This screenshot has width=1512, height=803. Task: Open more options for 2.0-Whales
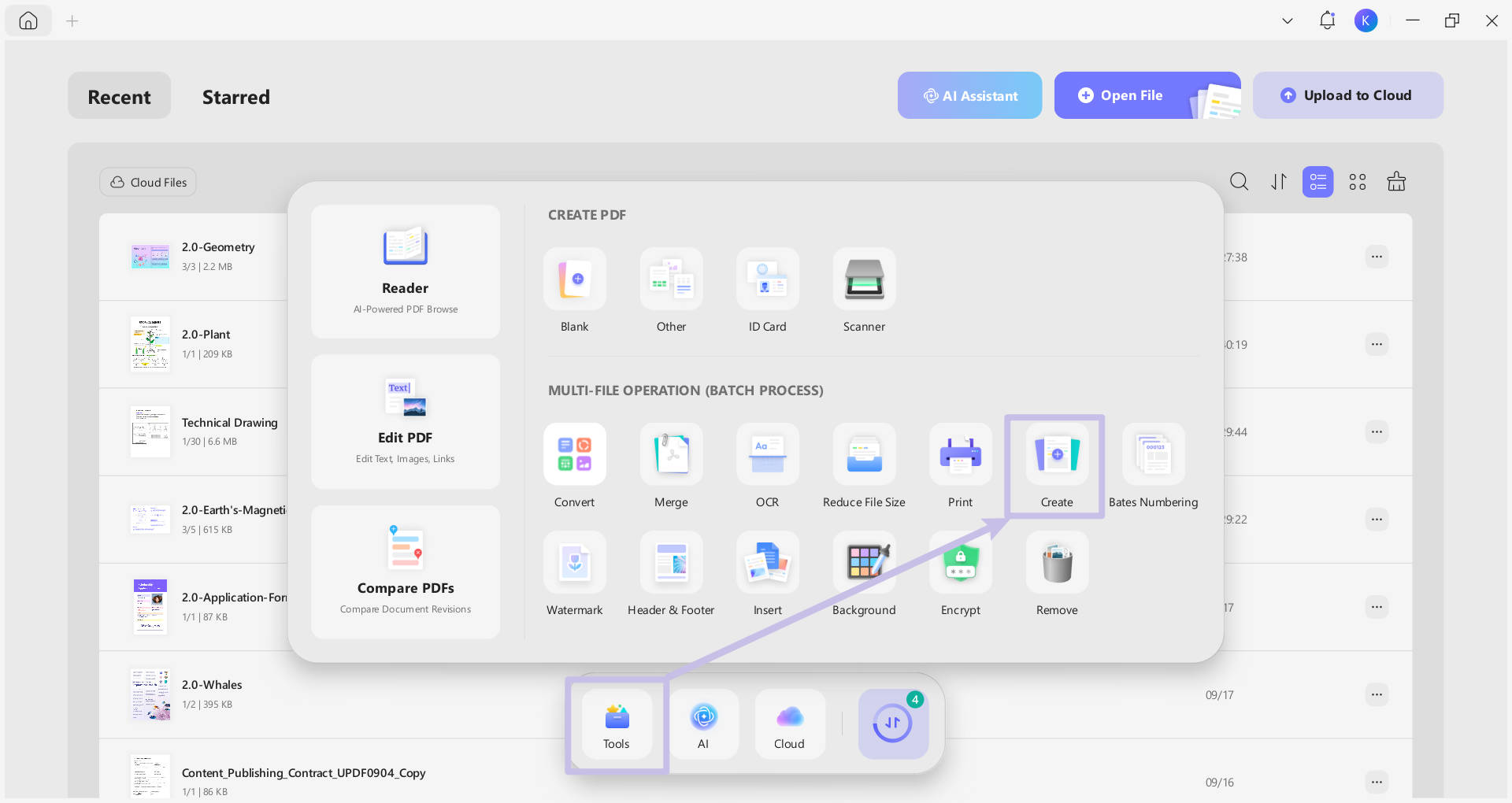(x=1377, y=694)
